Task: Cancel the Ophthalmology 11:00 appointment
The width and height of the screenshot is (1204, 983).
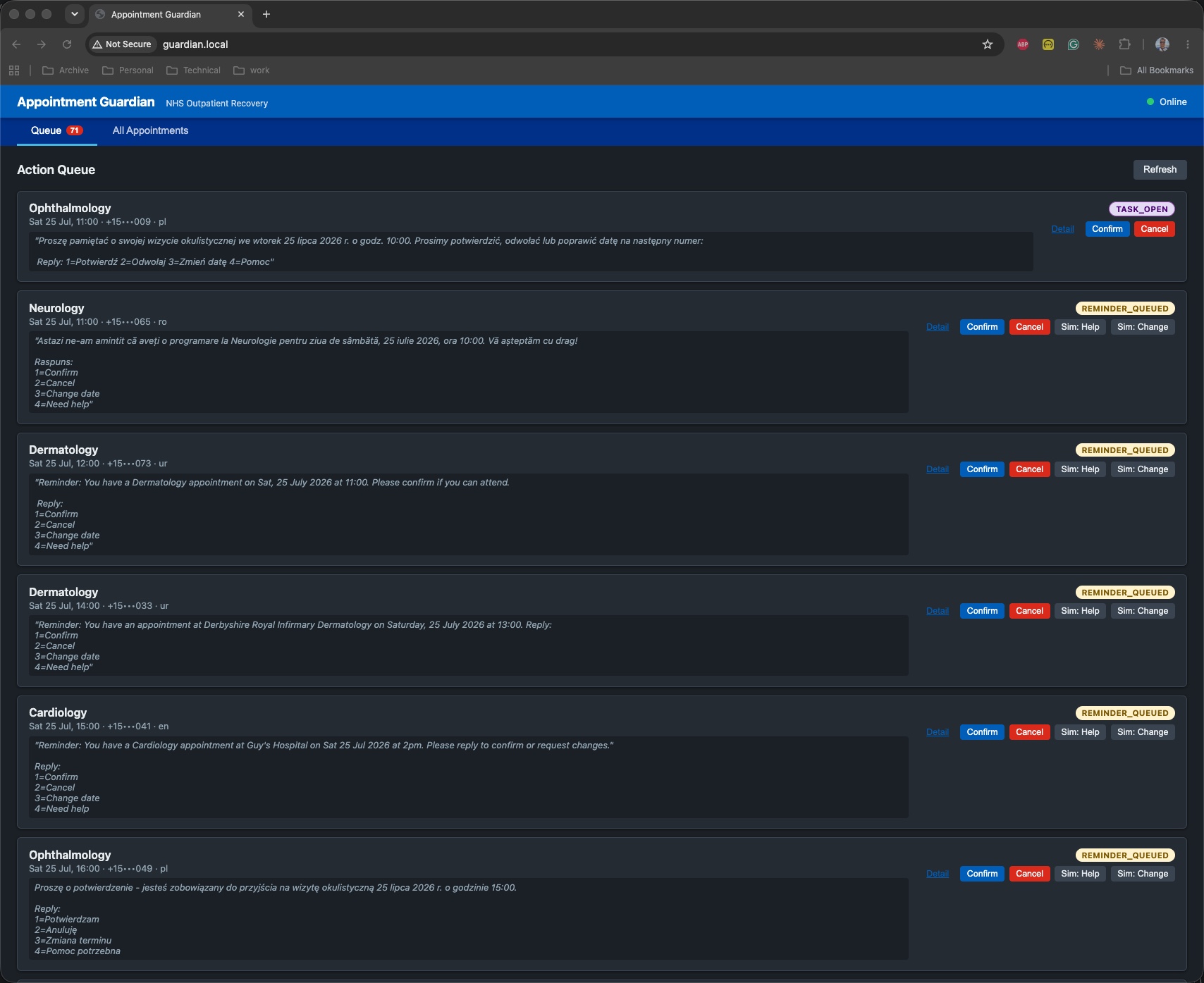Action: (1154, 229)
